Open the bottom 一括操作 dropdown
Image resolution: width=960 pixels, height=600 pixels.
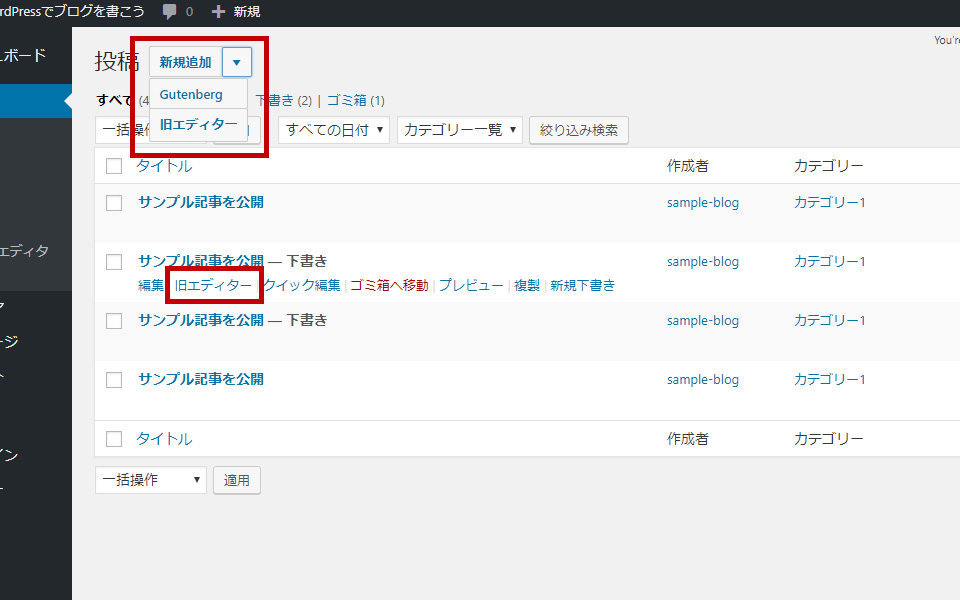[x=150, y=480]
